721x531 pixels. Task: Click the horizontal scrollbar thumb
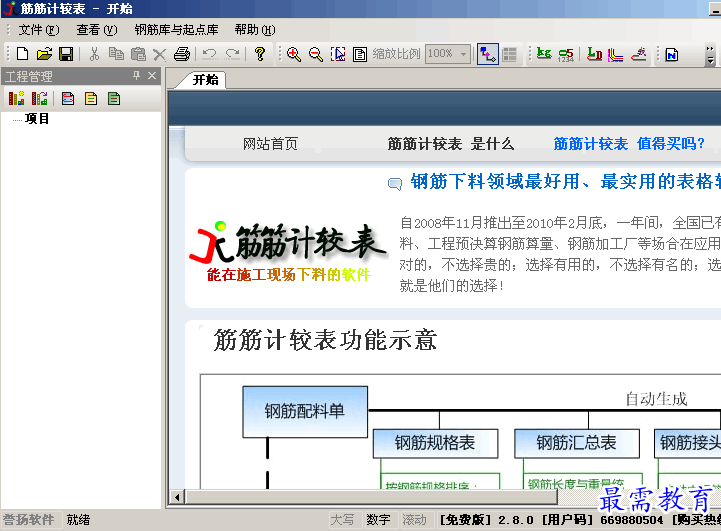[x=371, y=497]
